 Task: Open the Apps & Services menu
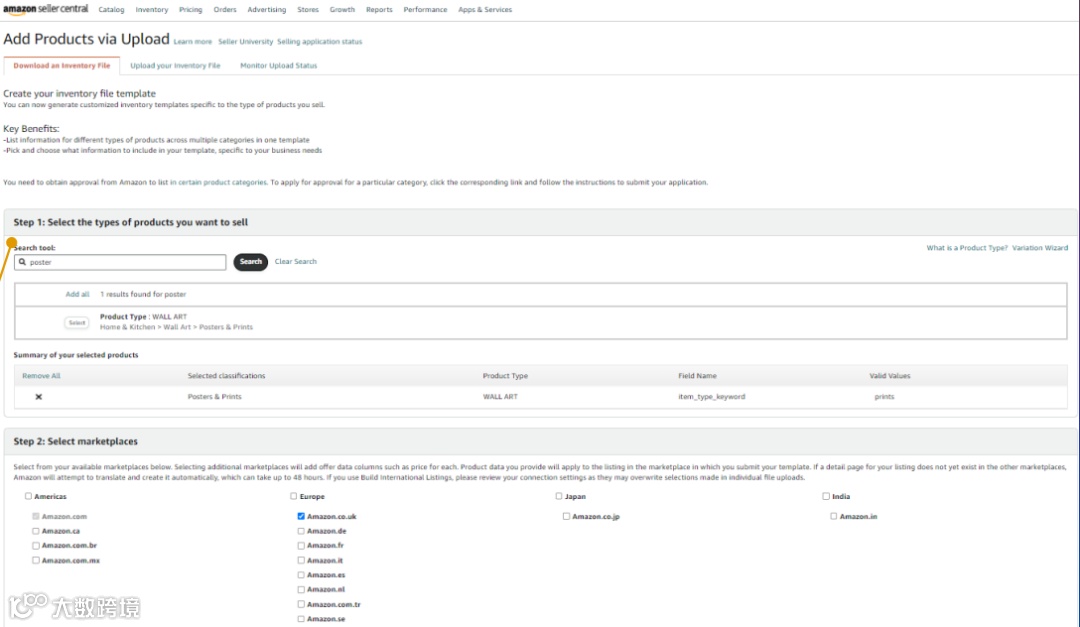click(x=485, y=10)
